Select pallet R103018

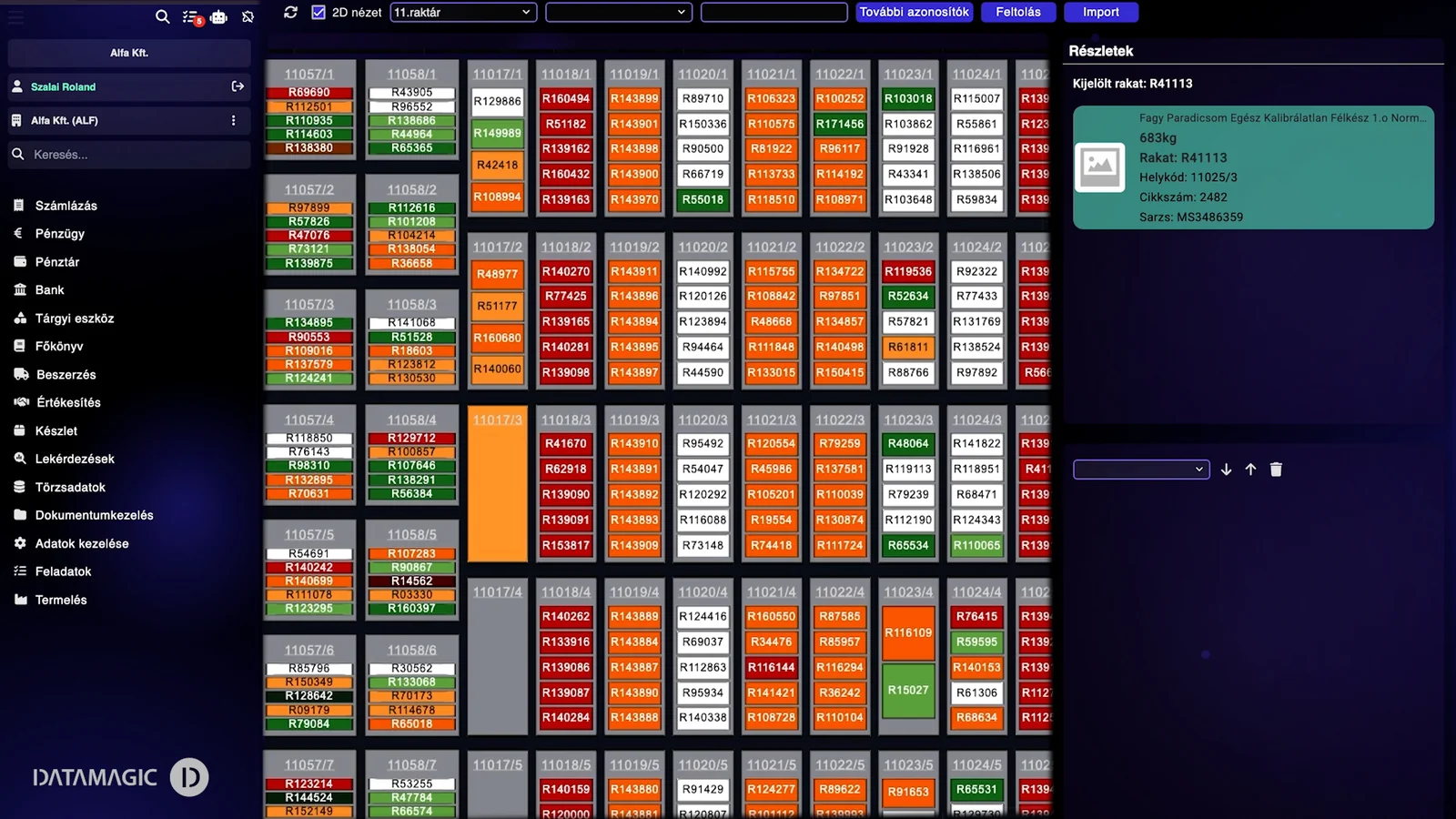click(908, 98)
